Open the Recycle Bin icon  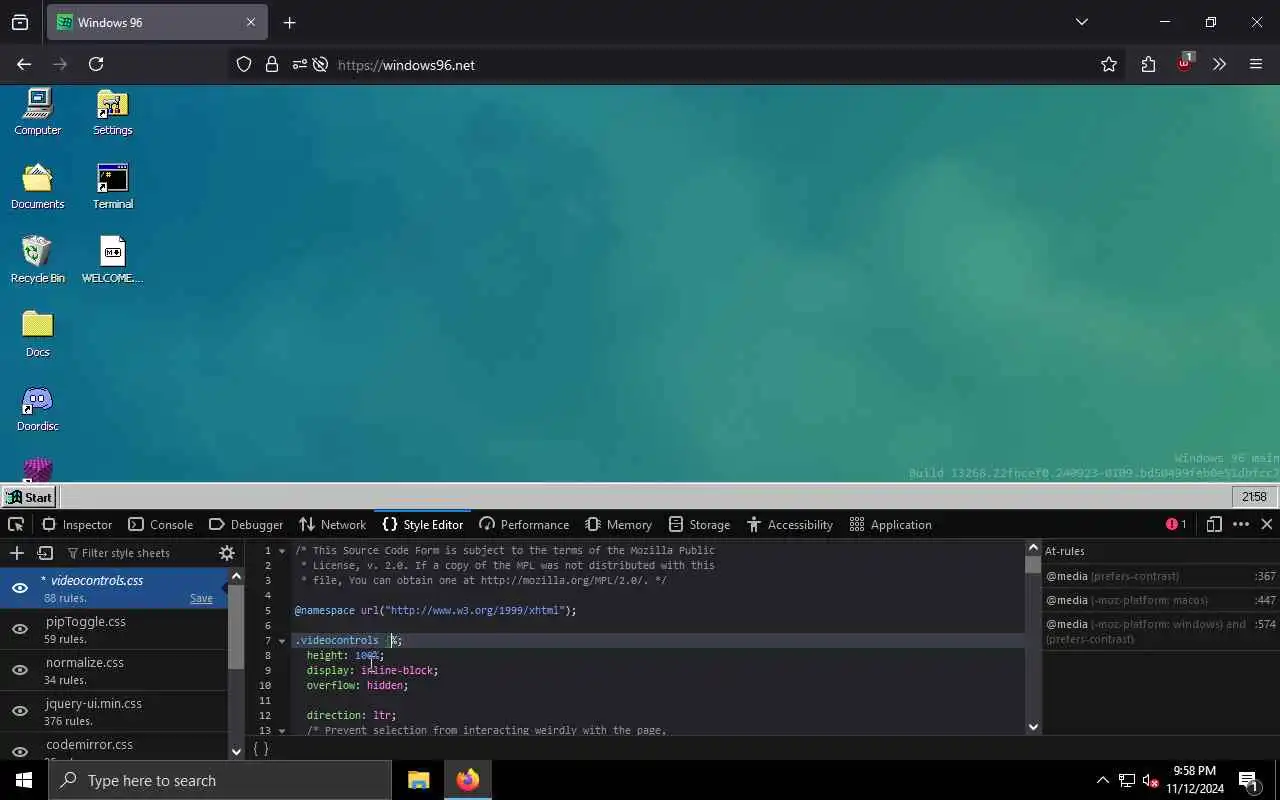tap(38, 260)
